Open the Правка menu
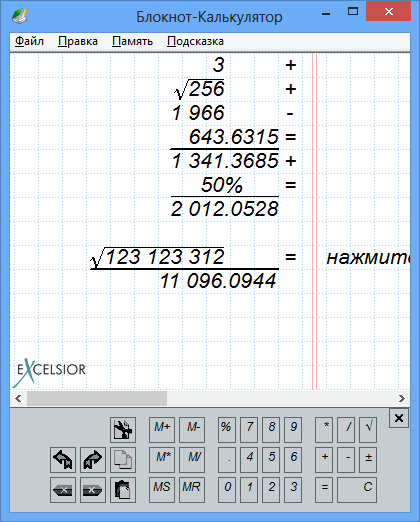 pos(78,41)
